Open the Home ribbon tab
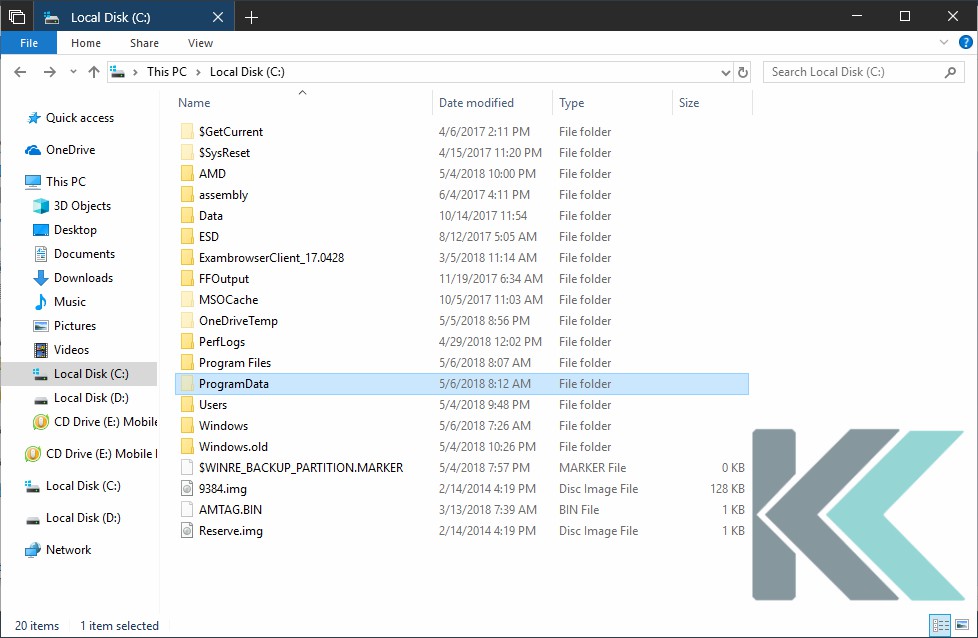Image resolution: width=978 pixels, height=638 pixels. point(86,43)
